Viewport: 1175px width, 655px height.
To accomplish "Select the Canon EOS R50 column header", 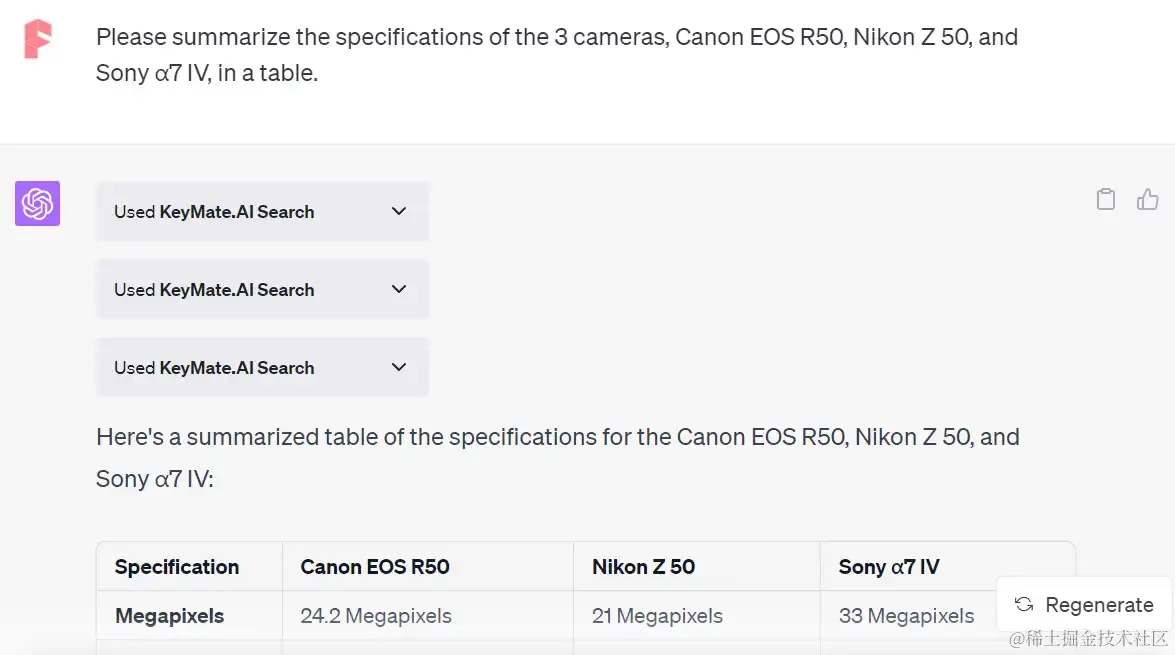I will (x=375, y=567).
